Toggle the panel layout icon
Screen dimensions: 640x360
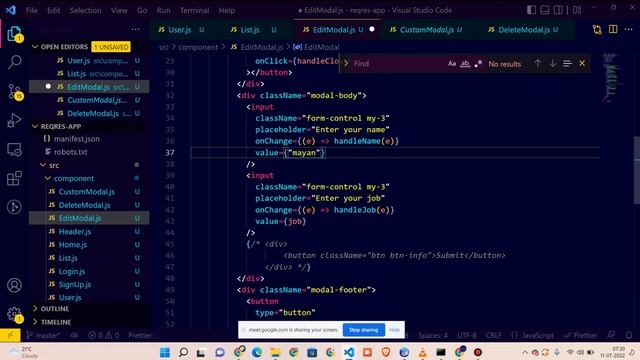tap(544, 10)
